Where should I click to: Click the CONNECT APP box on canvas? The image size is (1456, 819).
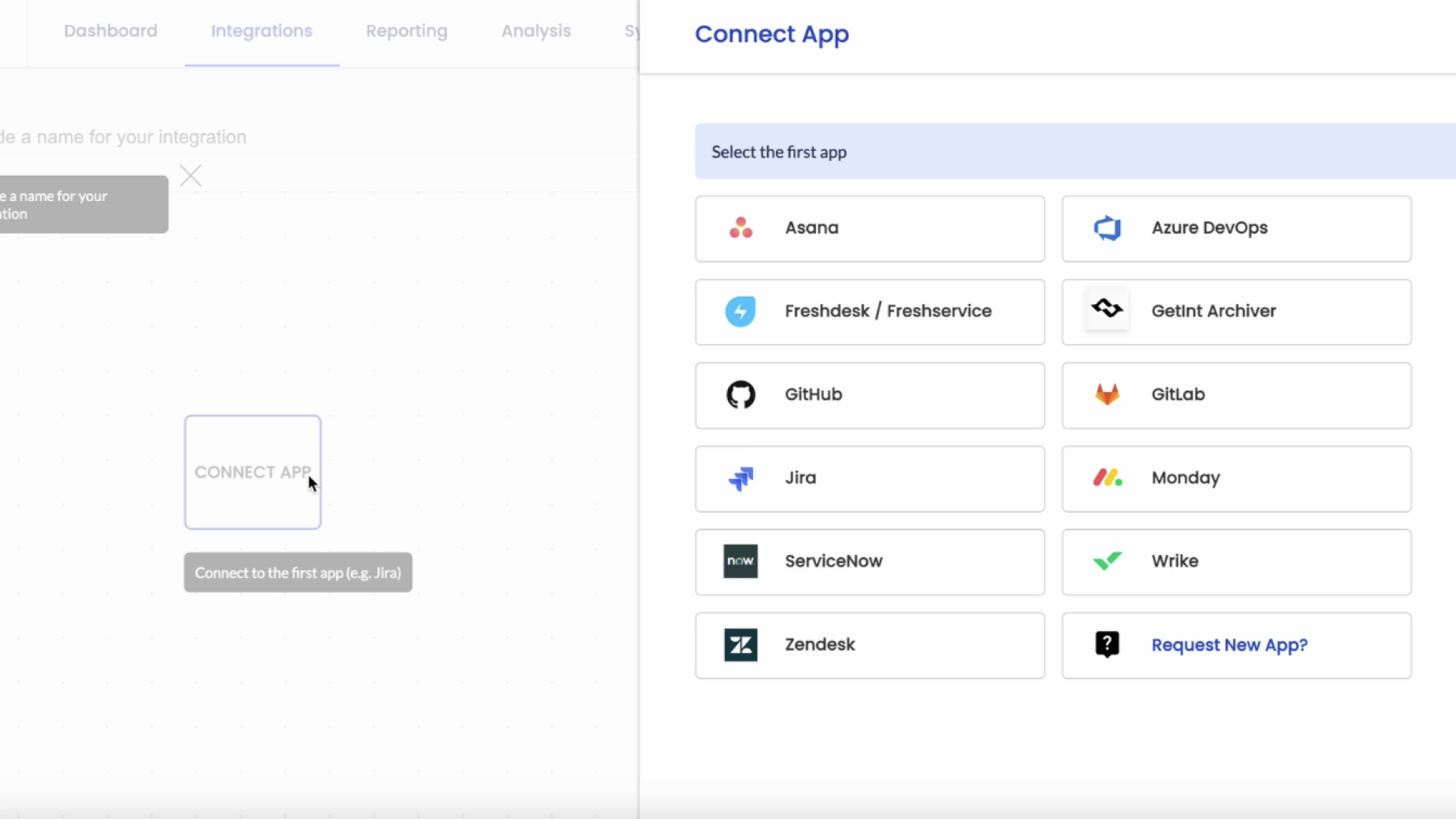click(253, 472)
